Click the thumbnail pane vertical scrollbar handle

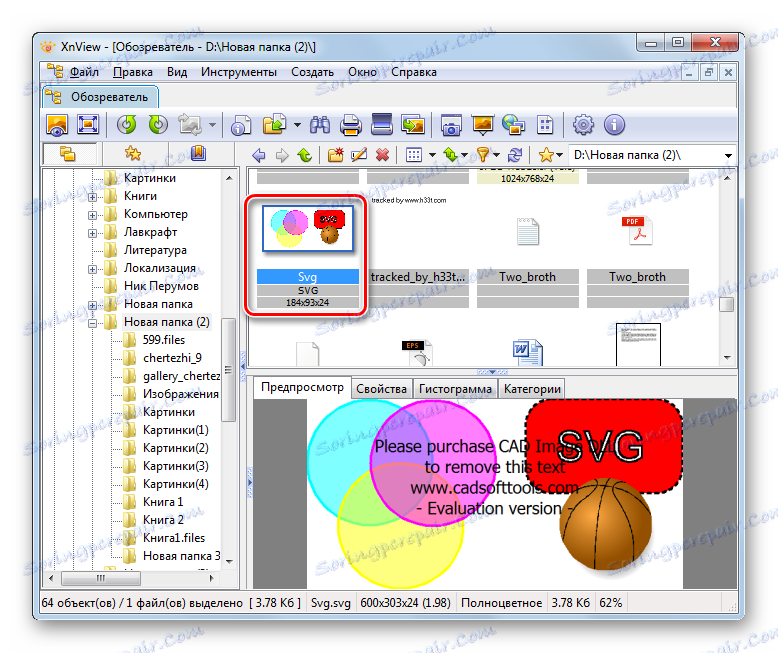(x=726, y=304)
